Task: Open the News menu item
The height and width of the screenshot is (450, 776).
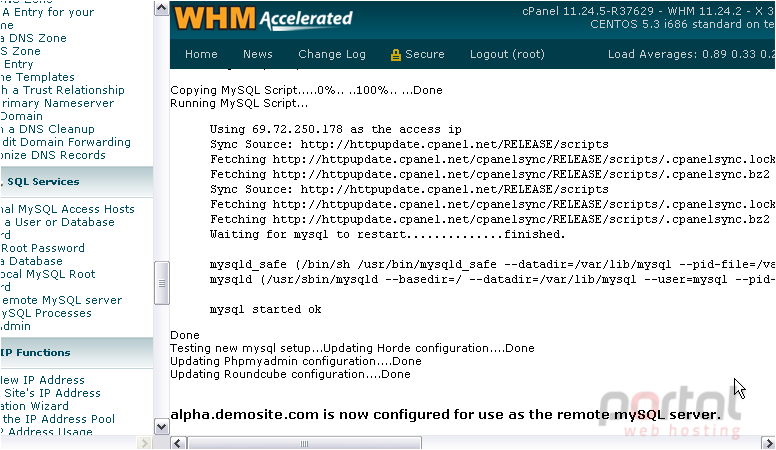Action: click(x=257, y=54)
